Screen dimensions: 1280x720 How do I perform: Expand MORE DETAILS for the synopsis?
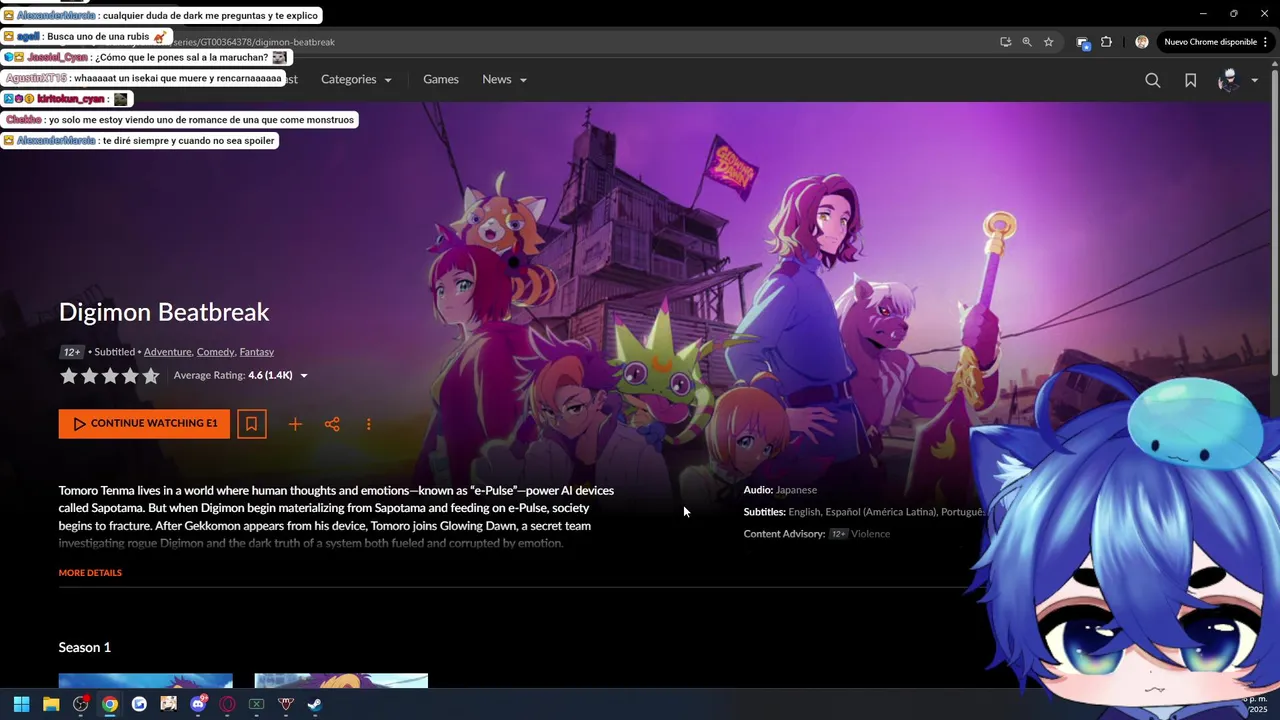(90, 573)
